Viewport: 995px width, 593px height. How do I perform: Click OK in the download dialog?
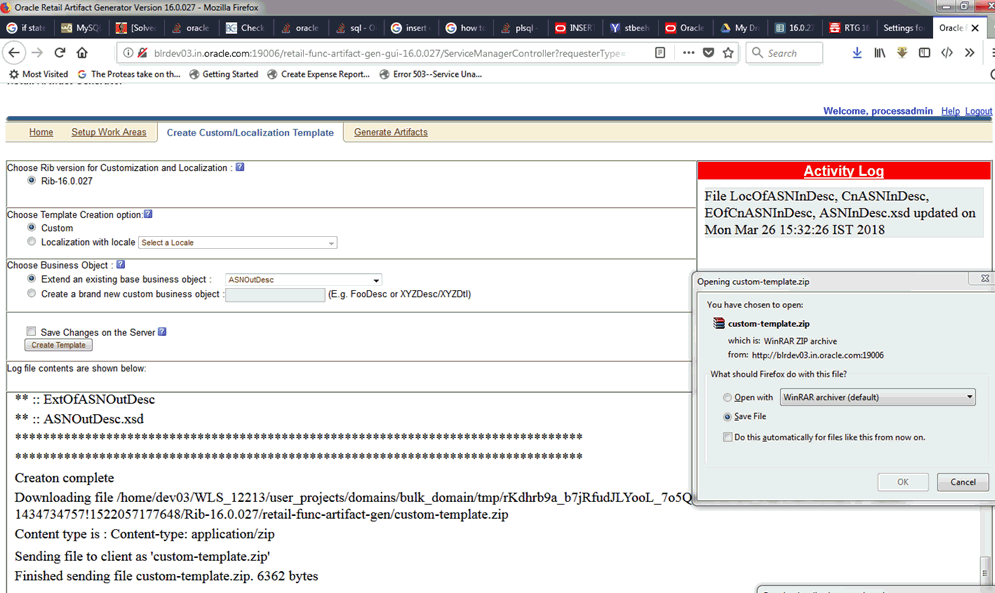tap(903, 482)
